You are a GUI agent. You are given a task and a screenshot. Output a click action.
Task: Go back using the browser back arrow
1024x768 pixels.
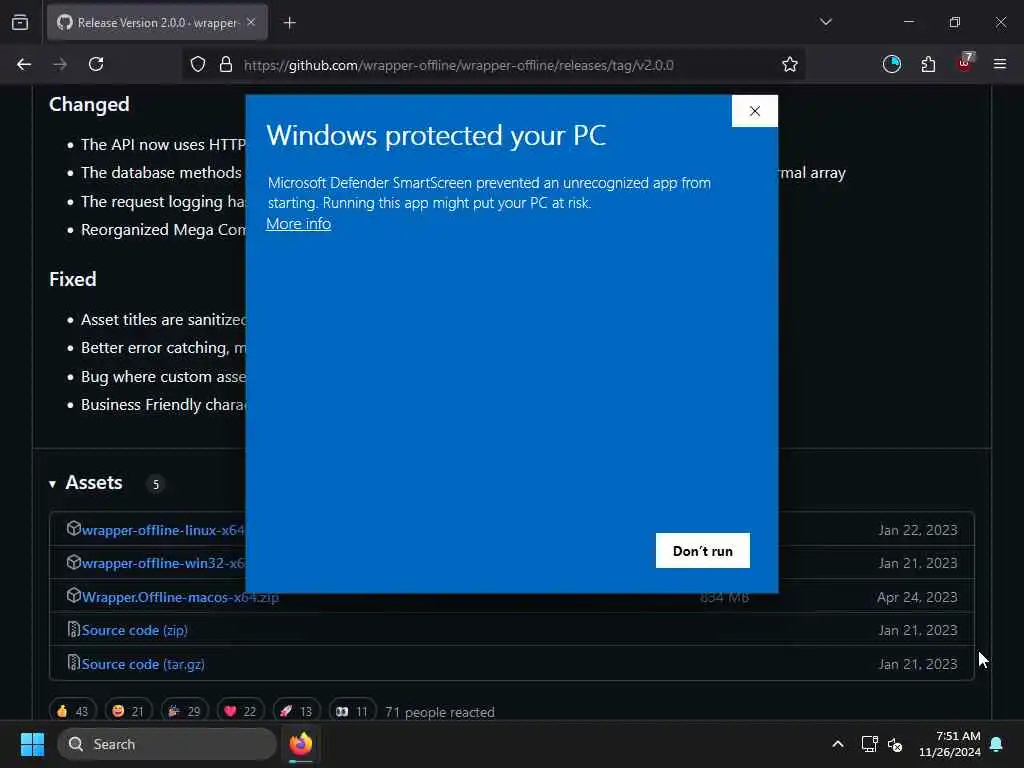(24, 64)
